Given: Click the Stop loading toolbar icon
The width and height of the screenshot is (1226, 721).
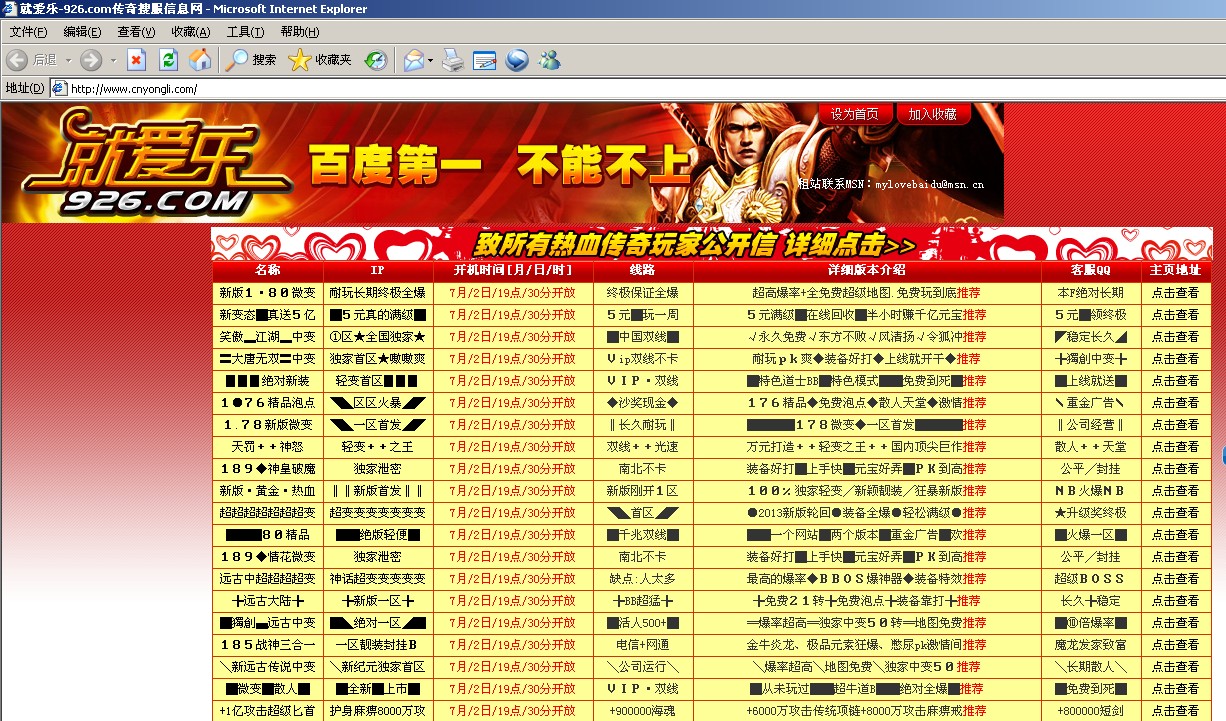Looking at the screenshot, I should click(136, 60).
